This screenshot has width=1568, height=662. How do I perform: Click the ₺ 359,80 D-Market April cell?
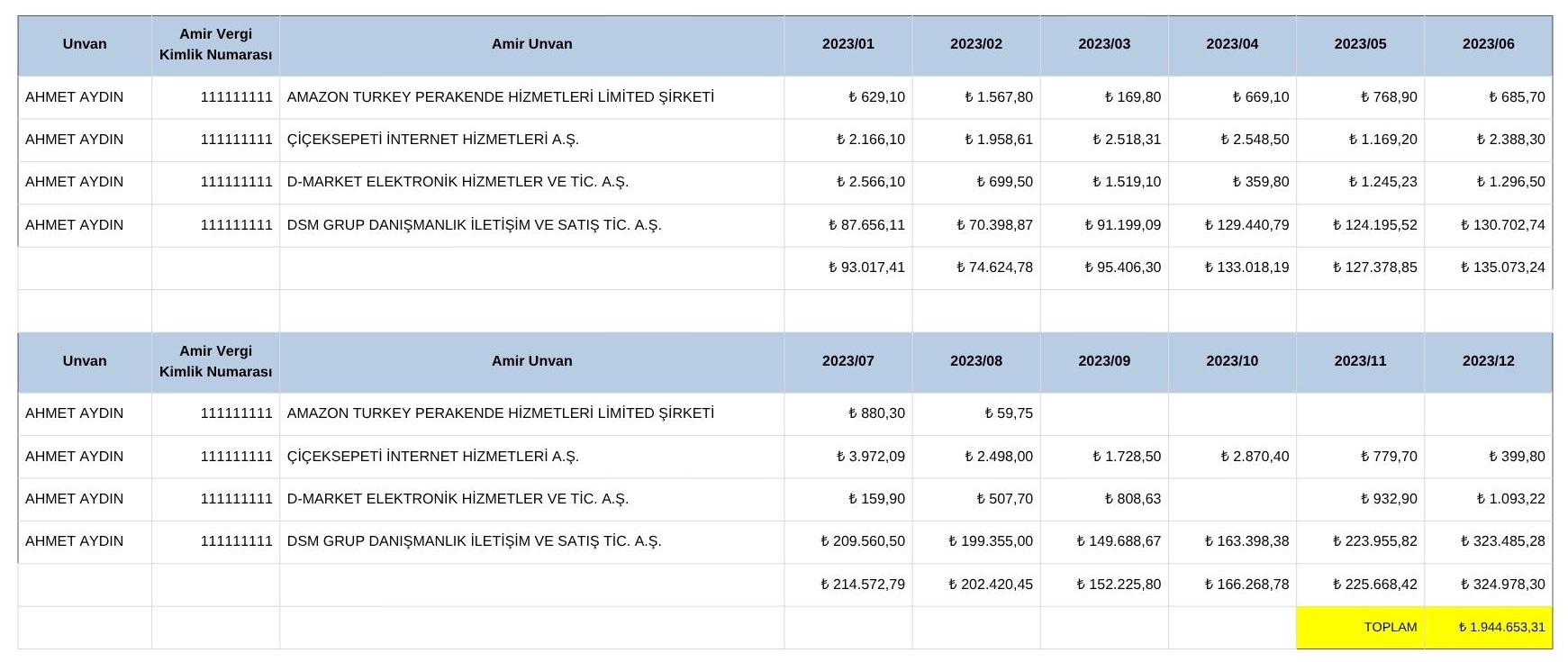1260,182
